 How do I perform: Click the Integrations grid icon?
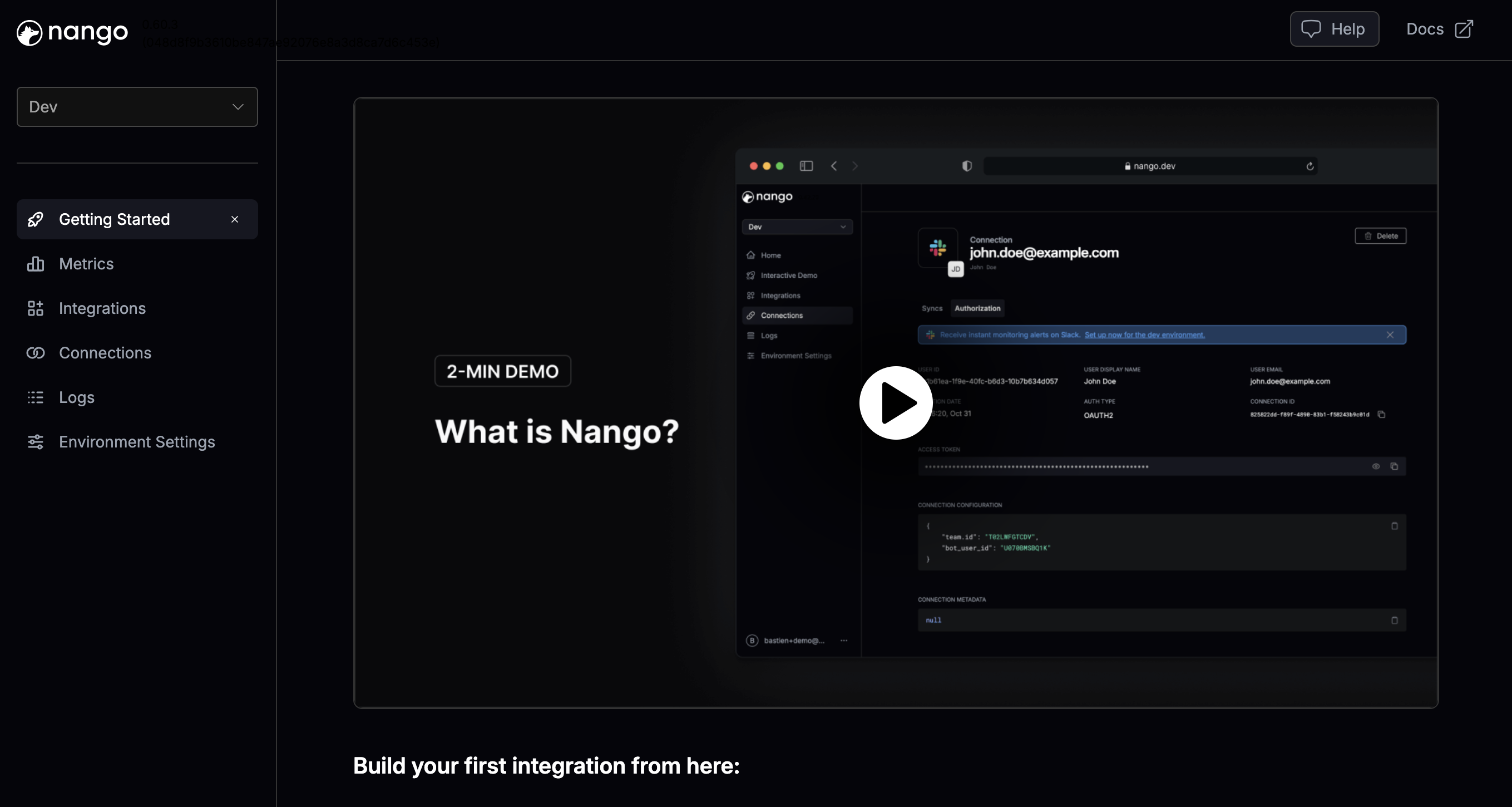click(x=35, y=308)
